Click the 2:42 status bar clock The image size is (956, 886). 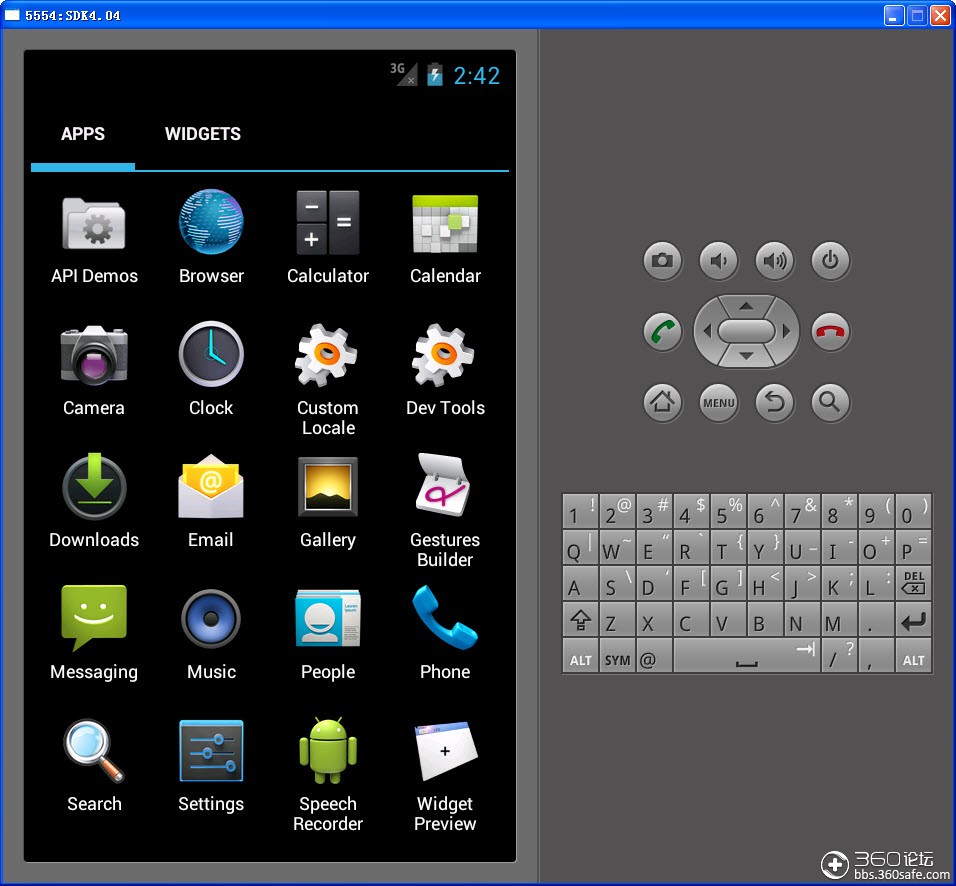click(477, 76)
